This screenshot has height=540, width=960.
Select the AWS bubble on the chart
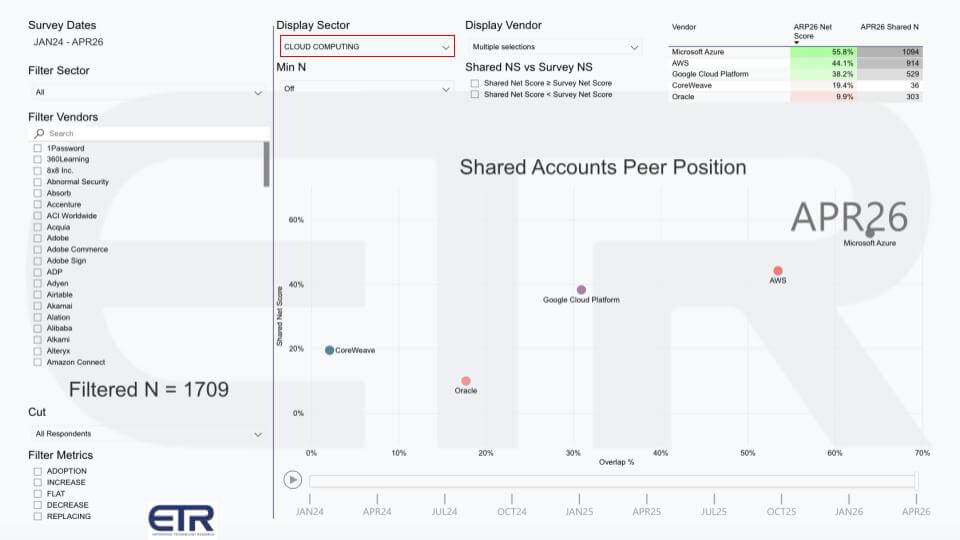778,271
